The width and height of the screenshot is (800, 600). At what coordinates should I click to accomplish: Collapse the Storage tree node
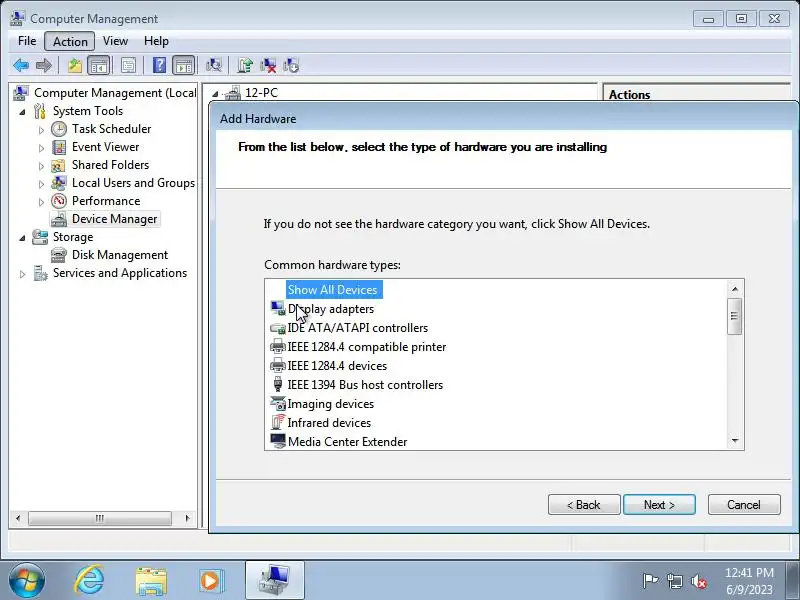(x=22, y=238)
